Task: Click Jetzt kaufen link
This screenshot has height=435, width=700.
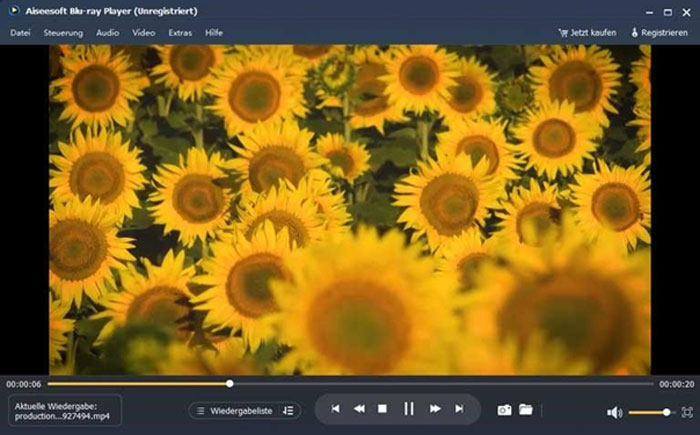Action: 588,33
